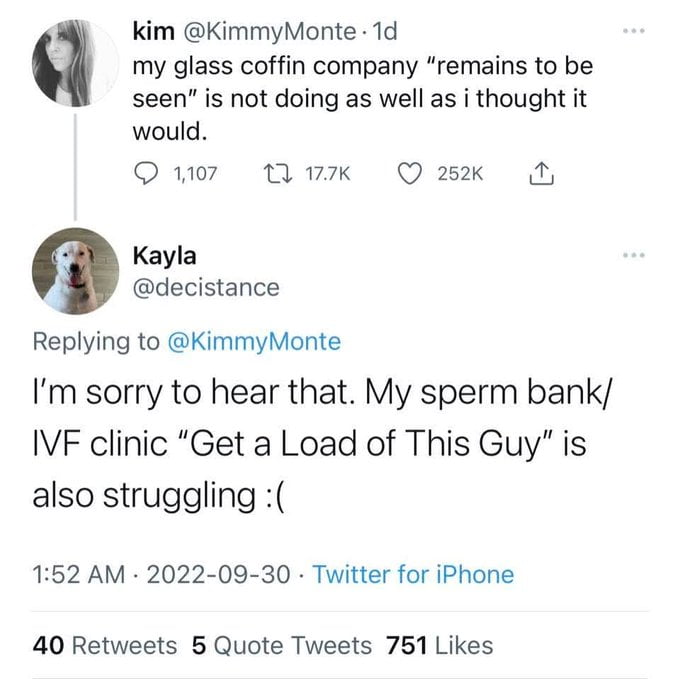The width and height of the screenshot is (680, 679).
Task: Open Kayla's dog profile picture
Action: pyautogui.click(x=75, y=271)
